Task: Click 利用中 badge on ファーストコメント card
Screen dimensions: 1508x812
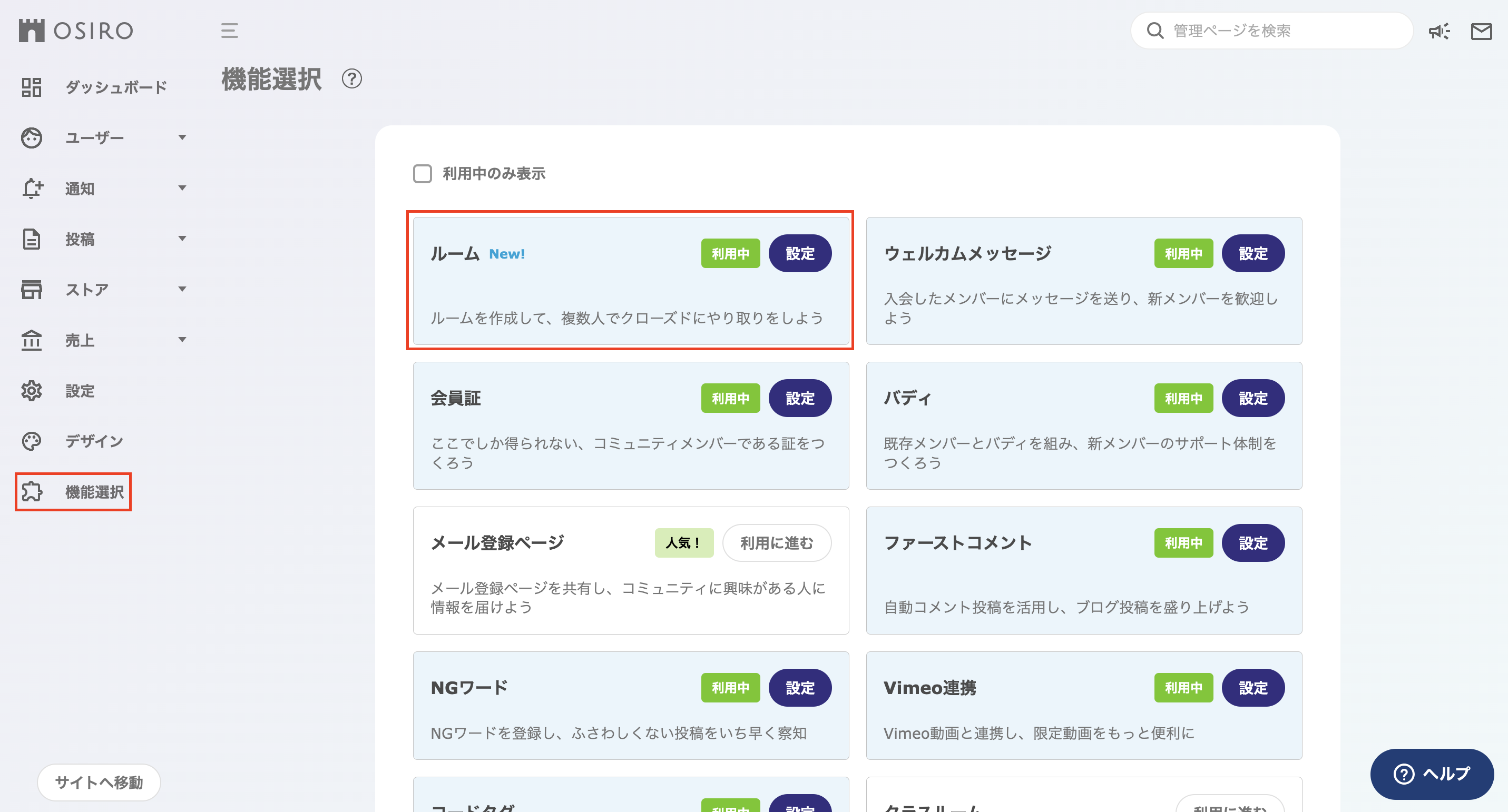Action: pos(1183,543)
